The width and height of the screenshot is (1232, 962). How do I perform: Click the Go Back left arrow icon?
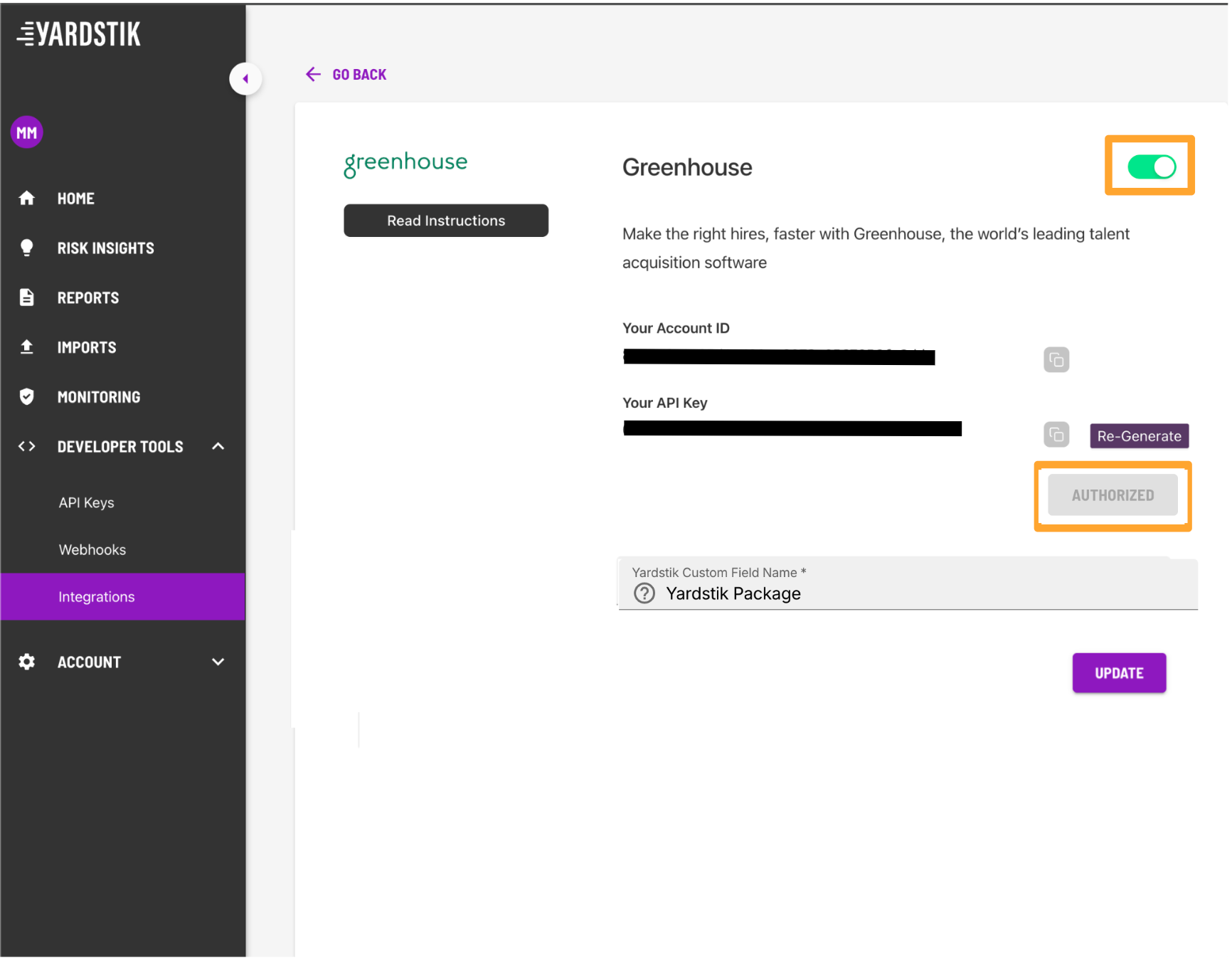pyautogui.click(x=313, y=75)
